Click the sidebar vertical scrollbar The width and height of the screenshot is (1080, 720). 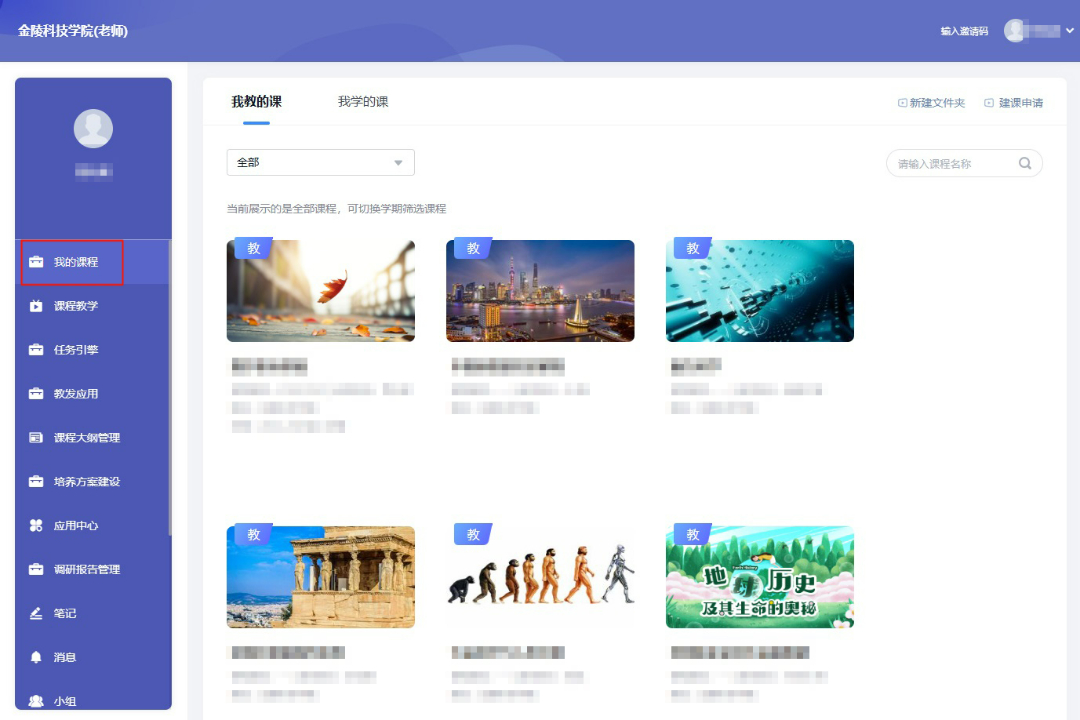(170, 390)
